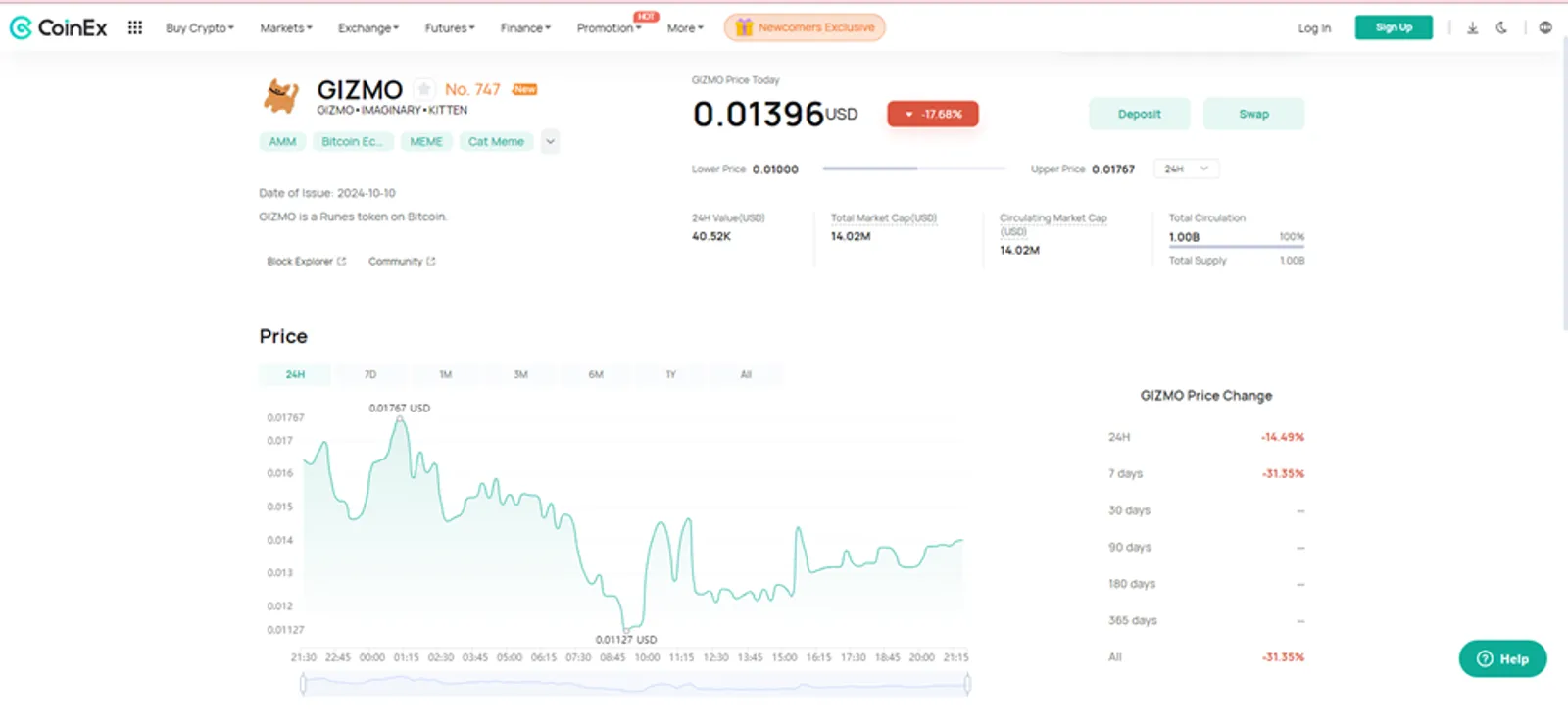
Task: Select the AMM tag
Action: pyautogui.click(x=282, y=142)
